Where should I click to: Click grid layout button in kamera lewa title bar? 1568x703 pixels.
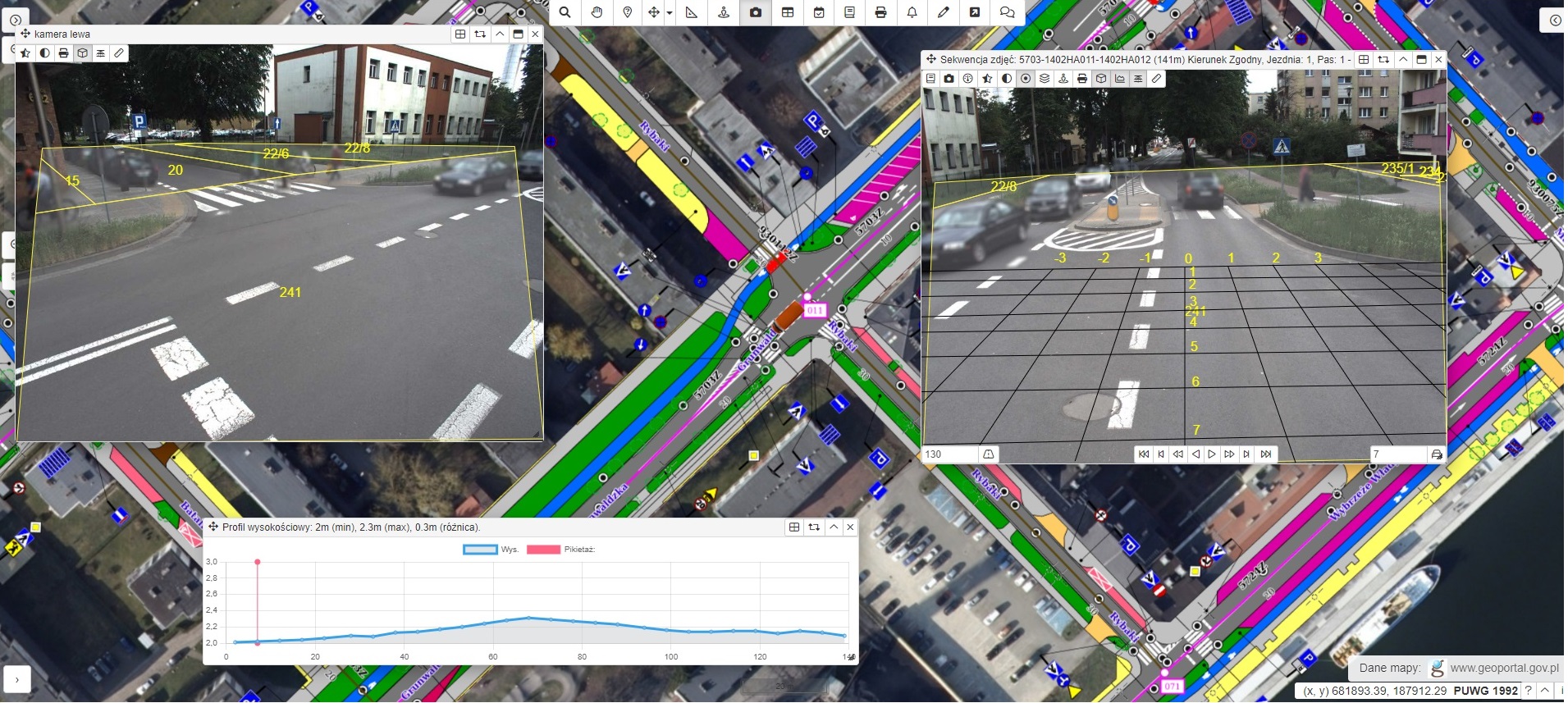[460, 34]
